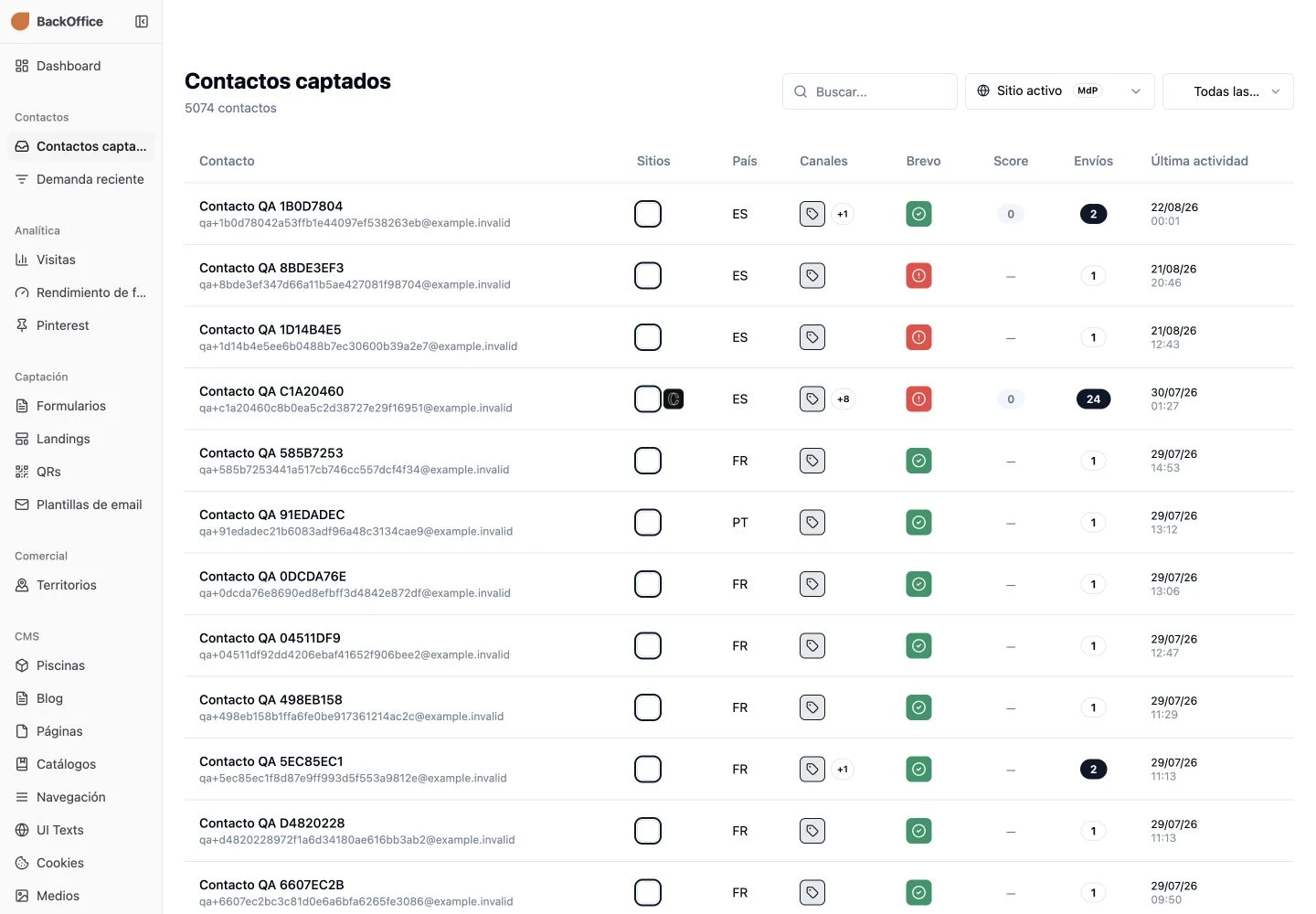This screenshot has width=1316, height=914.
Task: Open Plantillas de email
Action: coord(81,505)
